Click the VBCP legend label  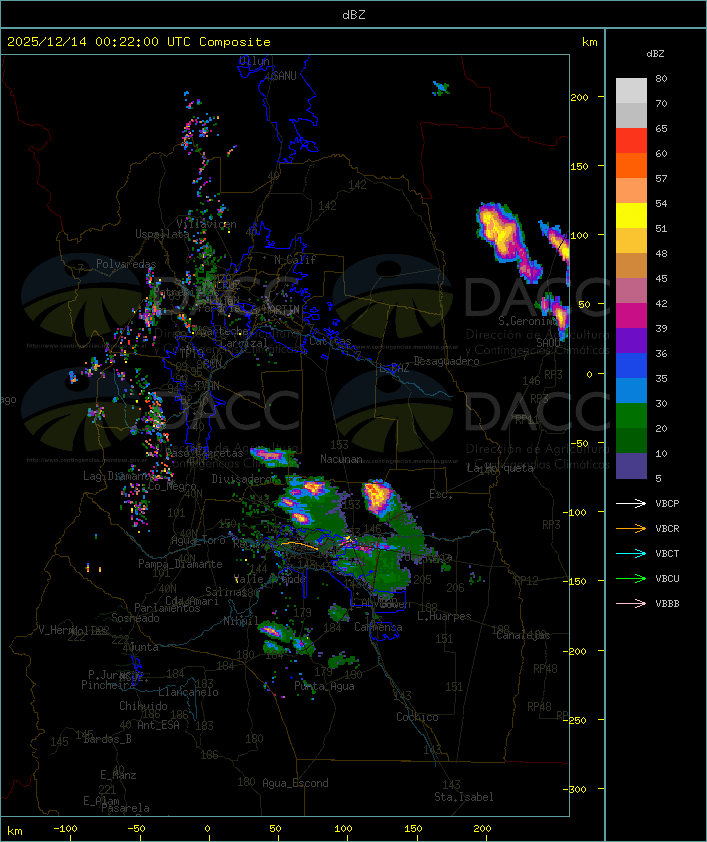pos(667,504)
